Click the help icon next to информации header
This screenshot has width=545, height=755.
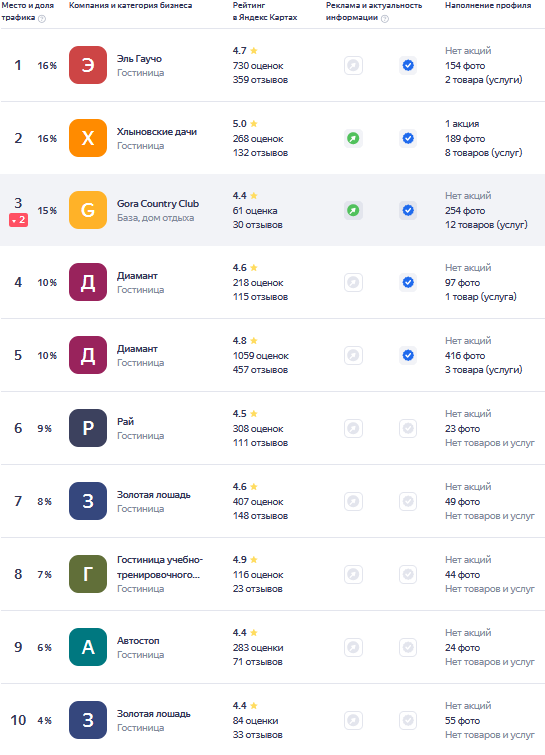pos(385,18)
